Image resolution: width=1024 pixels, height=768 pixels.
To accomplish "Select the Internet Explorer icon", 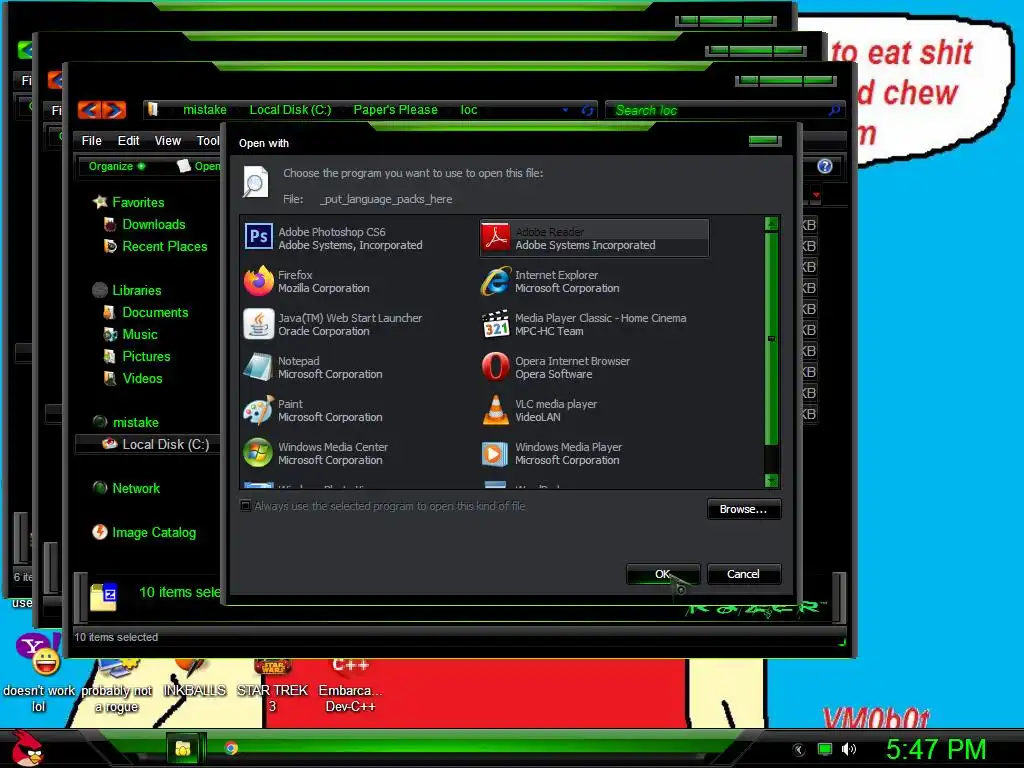I will coord(496,281).
